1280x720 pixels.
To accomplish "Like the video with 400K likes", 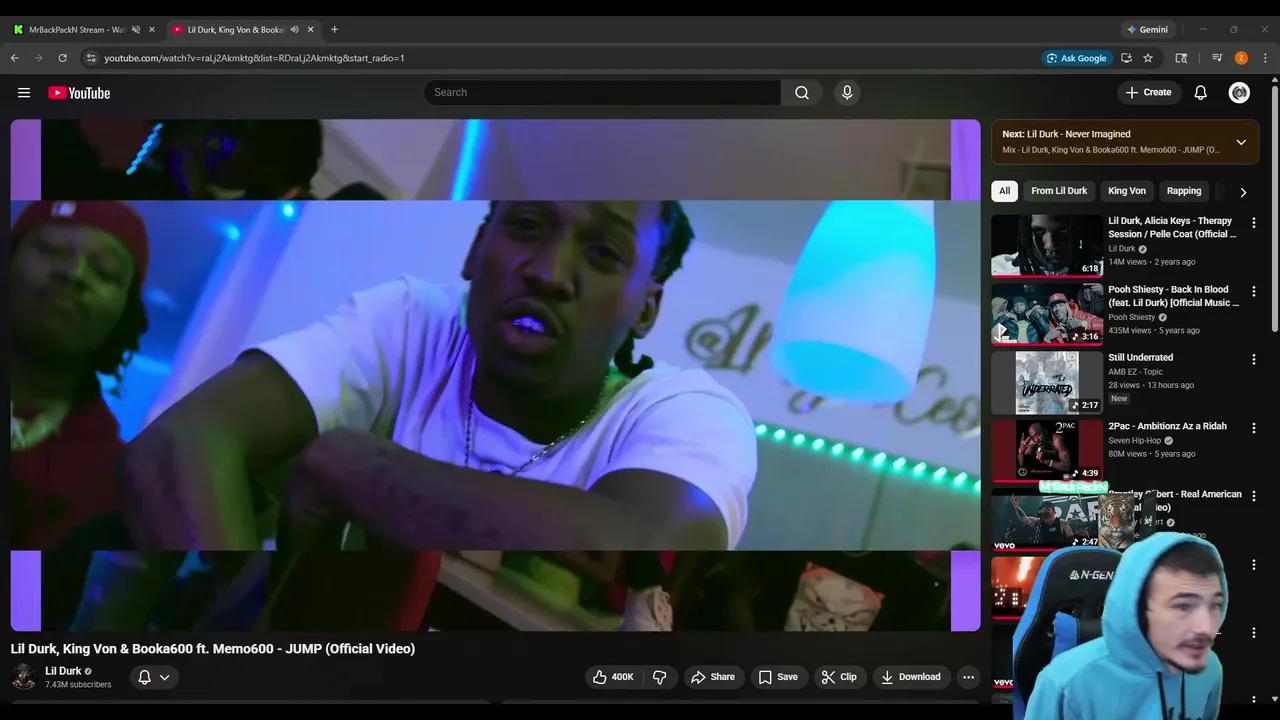I will [612, 677].
